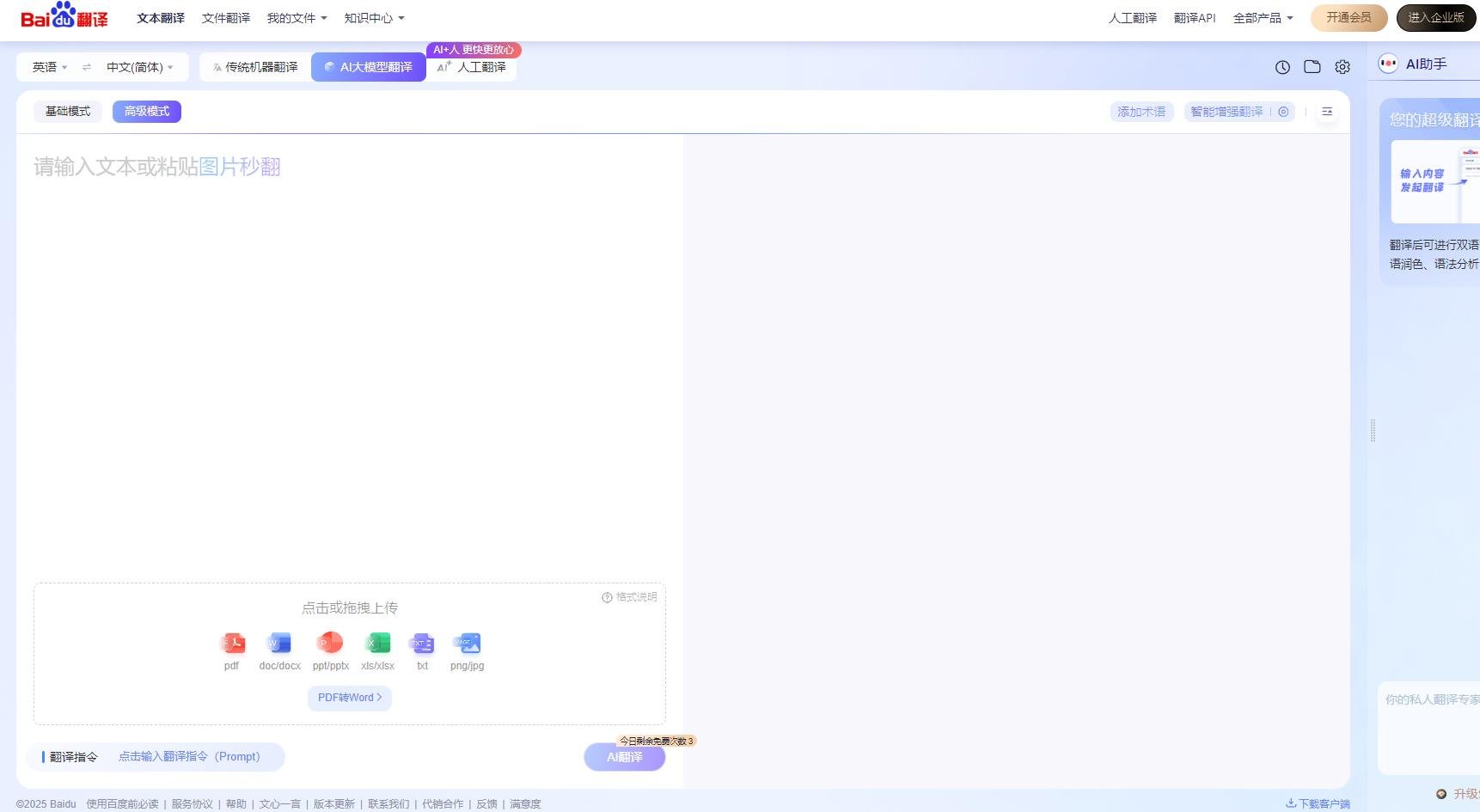Image resolution: width=1480 pixels, height=812 pixels.
Task: Click the AI assistant chat input box
Action: (x=1428, y=728)
